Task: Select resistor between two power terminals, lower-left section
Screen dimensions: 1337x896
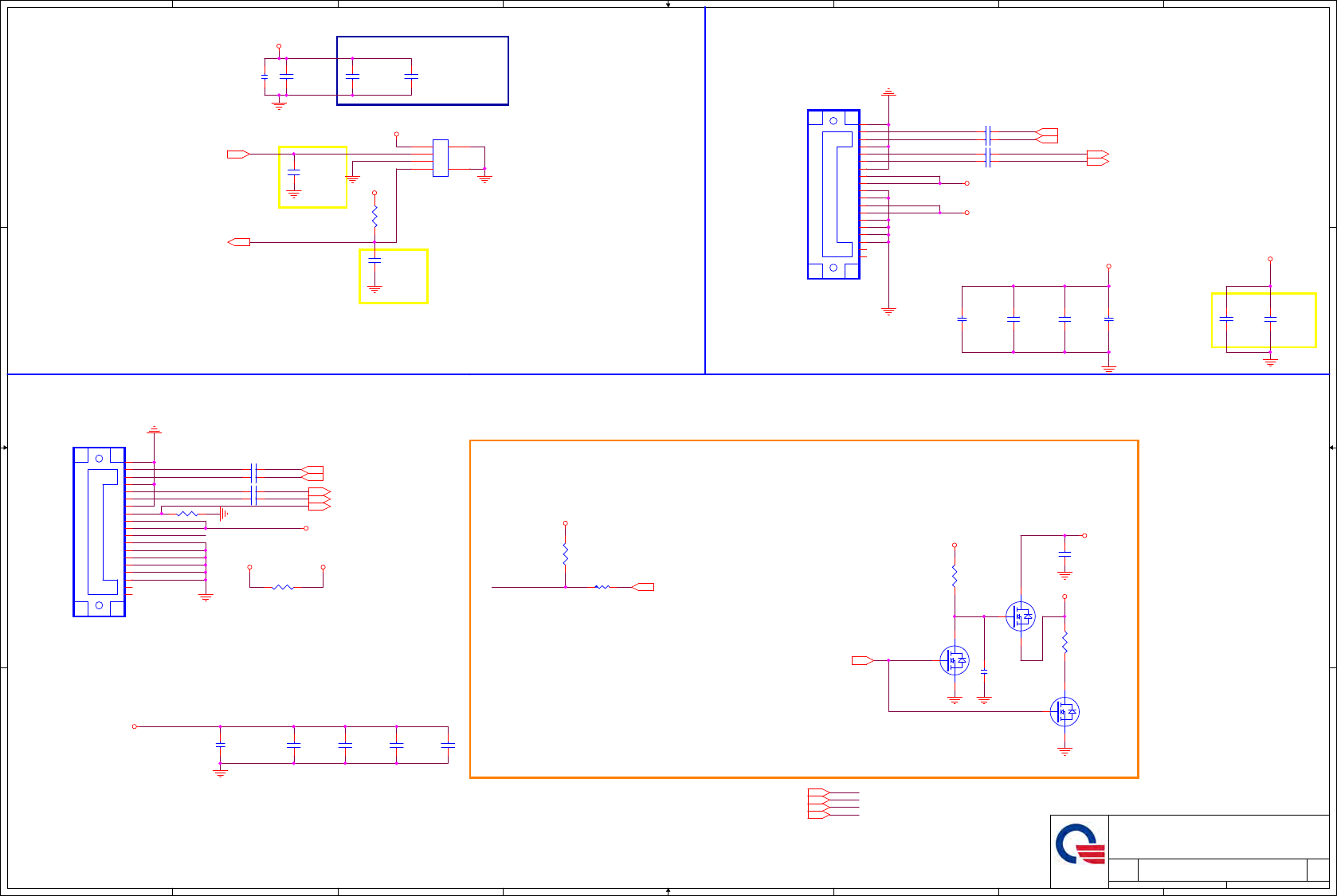Action: (x=283, y=587)
